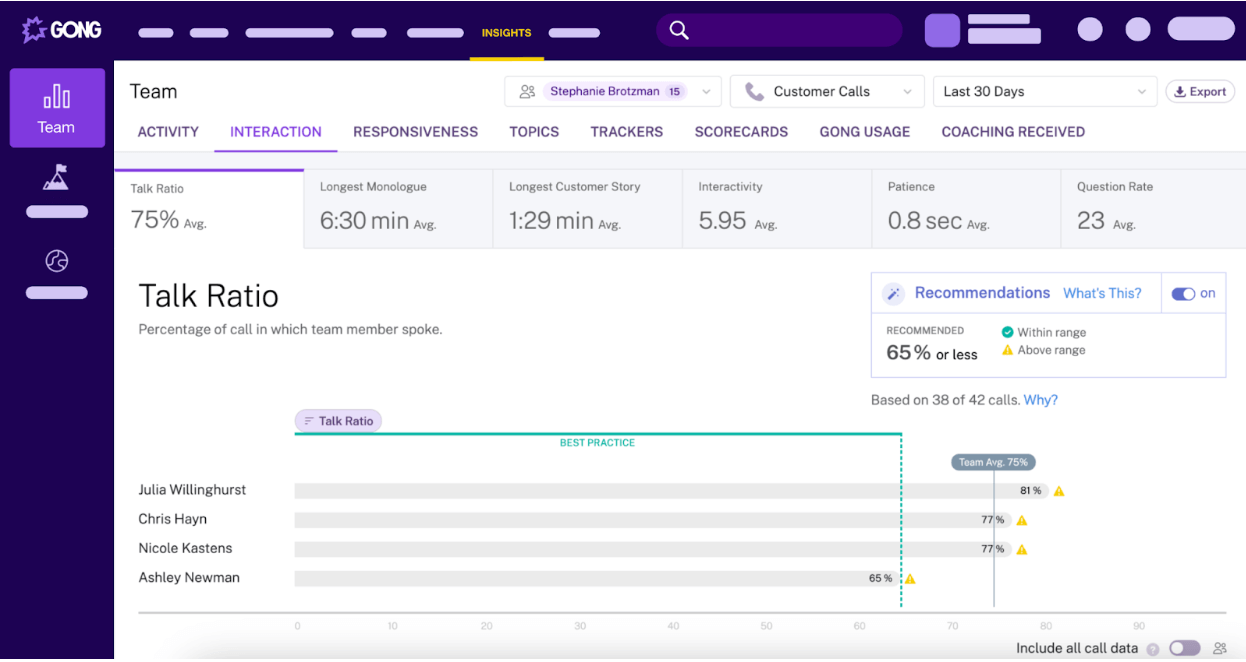The image size is (1246, 662).
Task: Click the help icon beside Include all call data
Action: click(x=1153, y=650)
